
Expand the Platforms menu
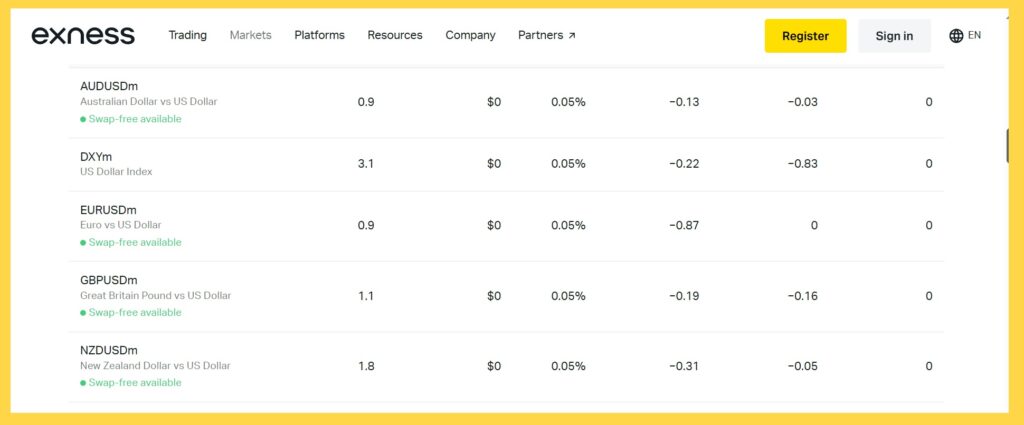coord(319,35)
